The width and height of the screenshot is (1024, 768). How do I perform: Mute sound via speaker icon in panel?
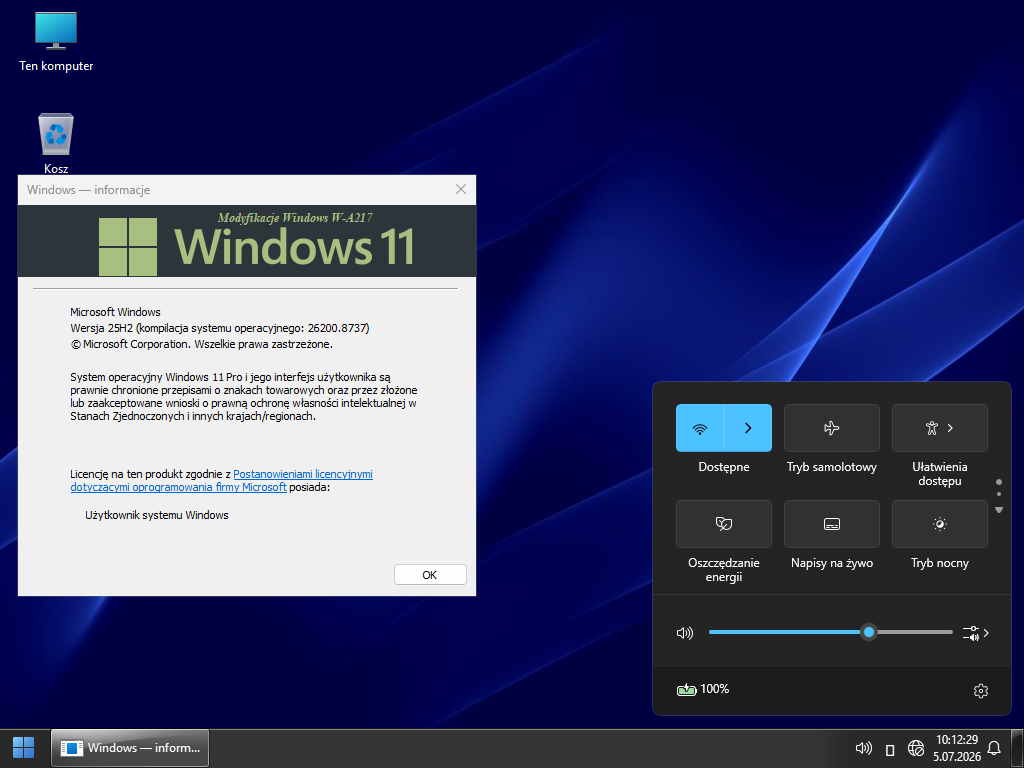coord(685,633)
